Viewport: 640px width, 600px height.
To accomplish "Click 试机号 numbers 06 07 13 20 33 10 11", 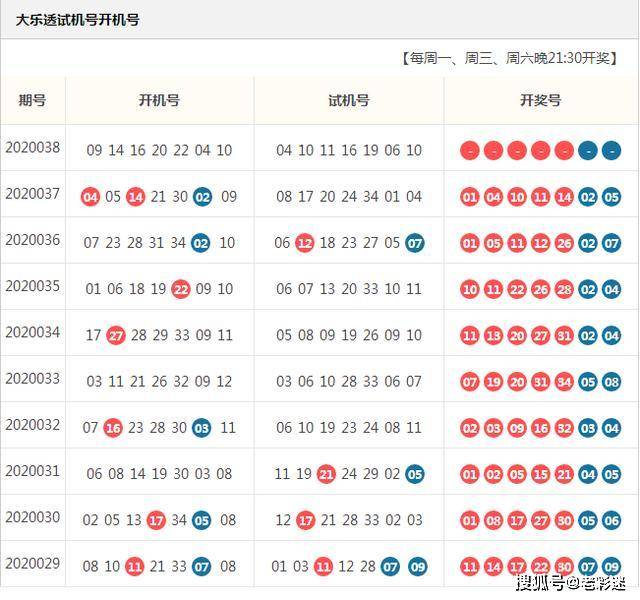I will click(349, 289).
